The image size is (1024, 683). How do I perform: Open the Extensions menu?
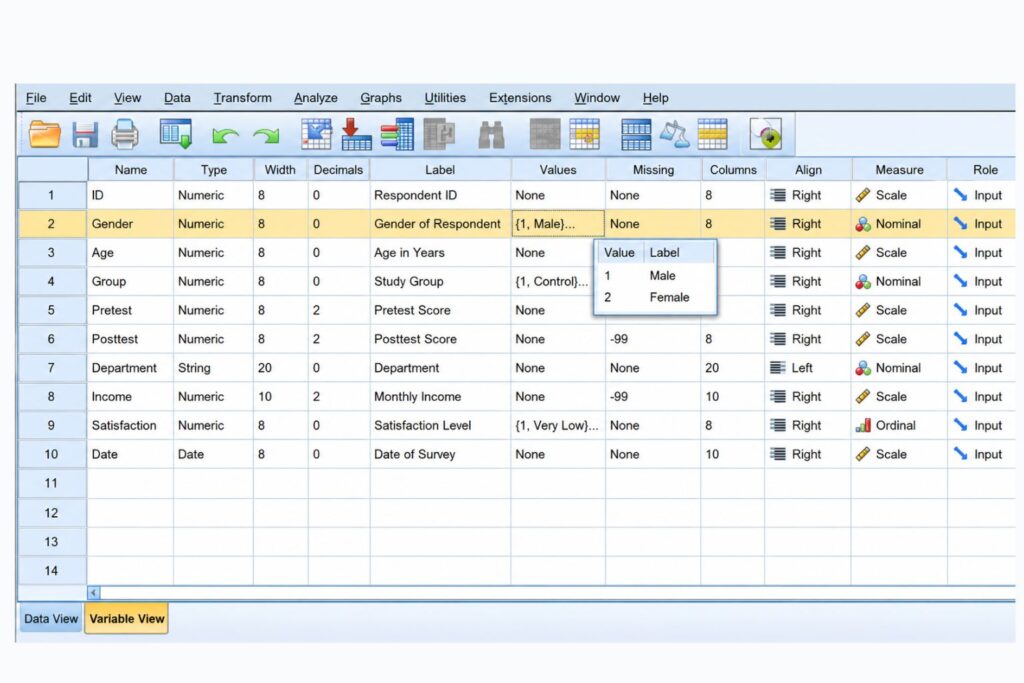(520, 98)
